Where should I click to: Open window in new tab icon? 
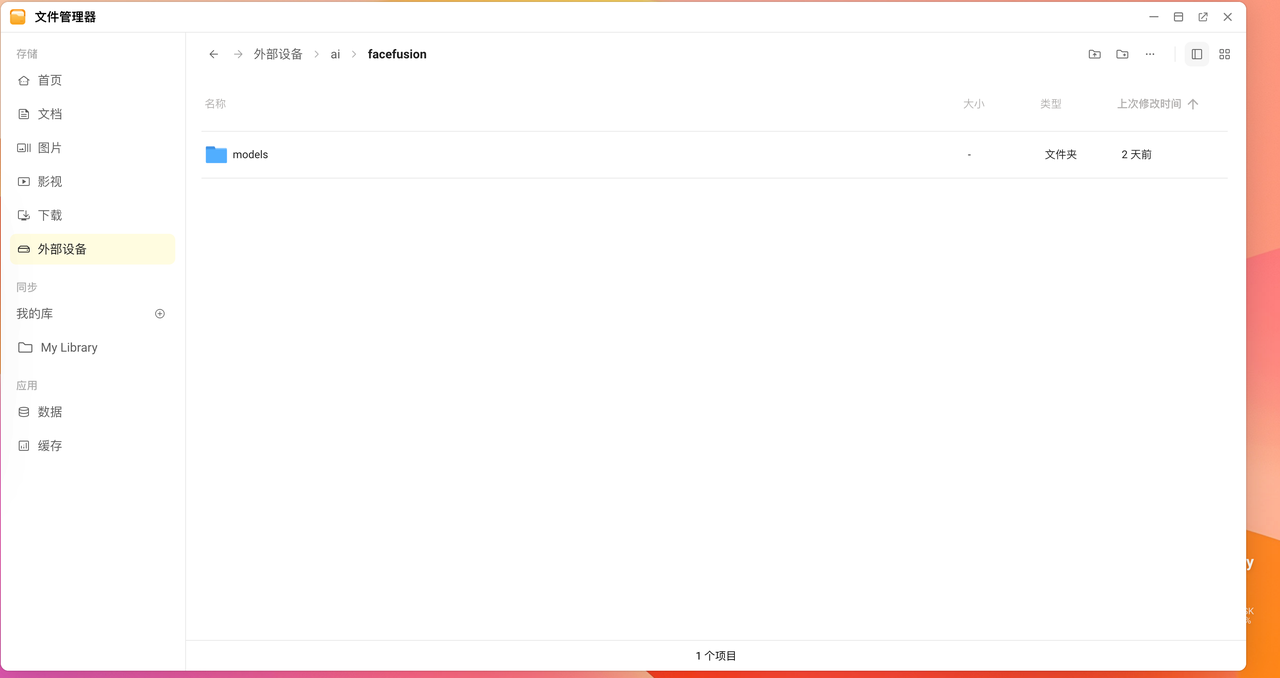click(1203, 17)
